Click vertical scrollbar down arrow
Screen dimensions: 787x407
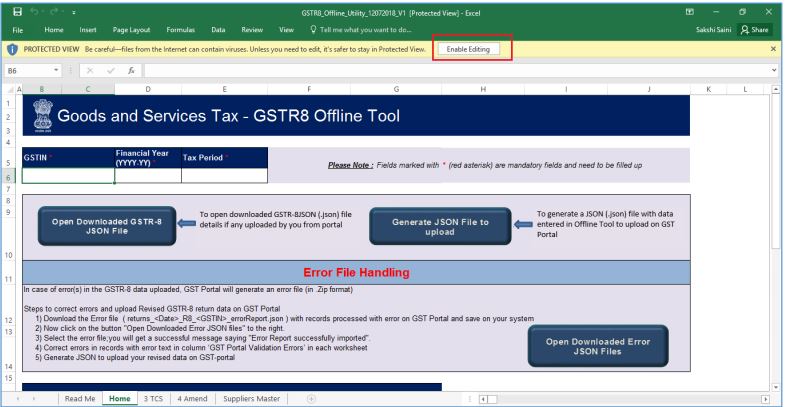pos(774,387)
